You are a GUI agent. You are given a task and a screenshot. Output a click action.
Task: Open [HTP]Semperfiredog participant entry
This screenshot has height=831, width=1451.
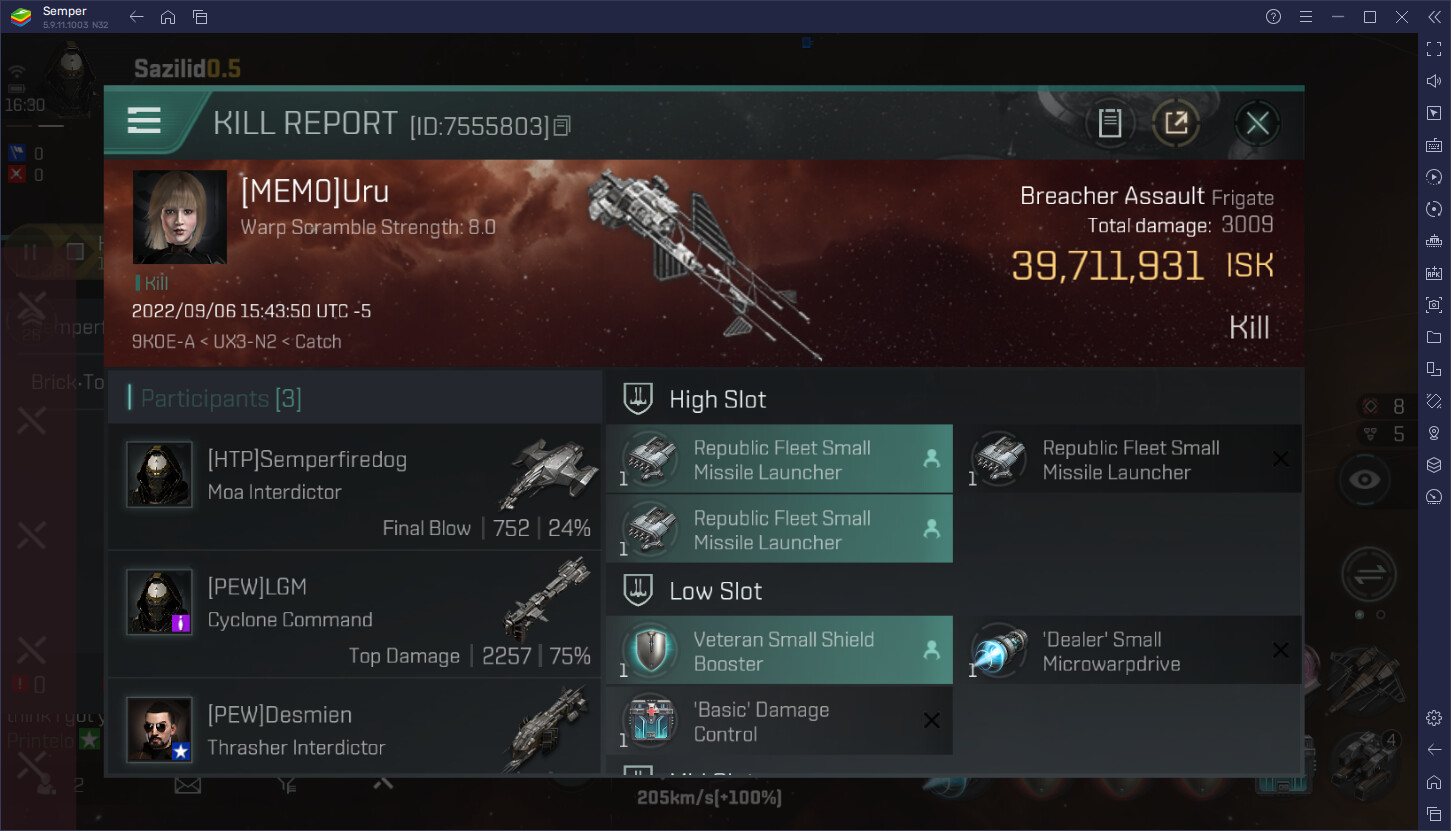click(x=354, y=486)
